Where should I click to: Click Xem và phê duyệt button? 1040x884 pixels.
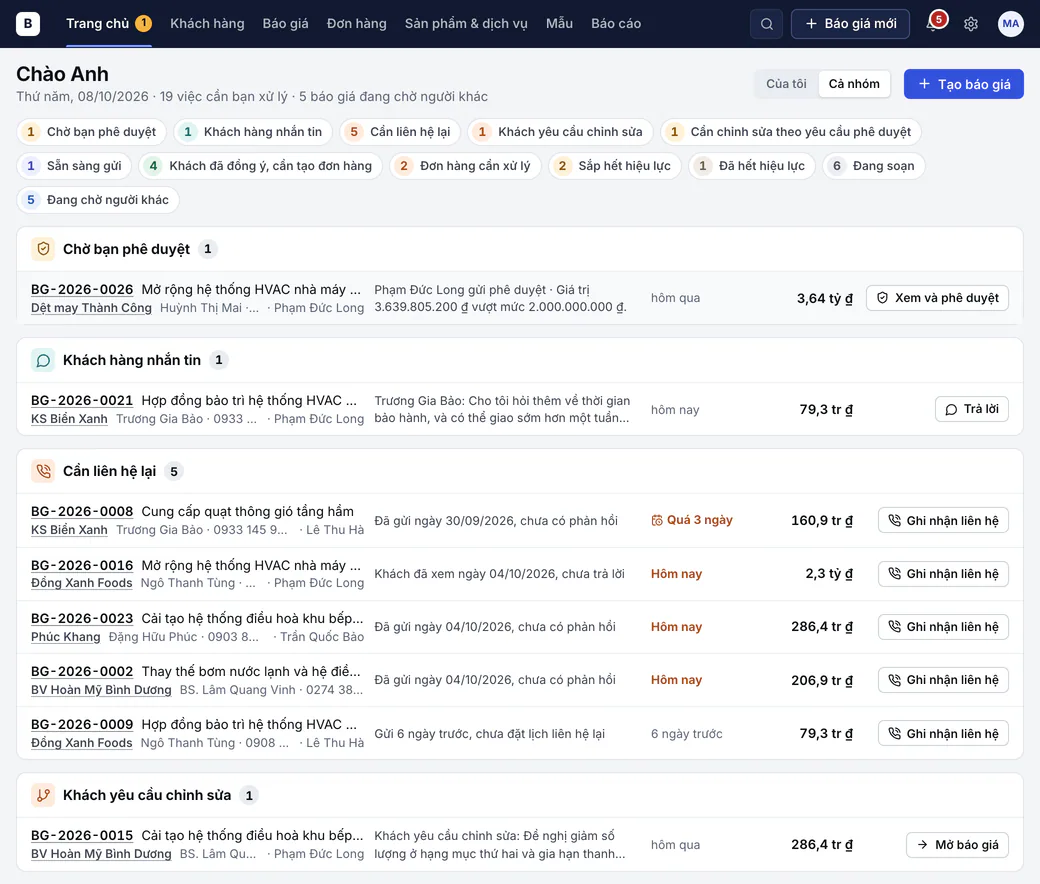pos(937,298)
